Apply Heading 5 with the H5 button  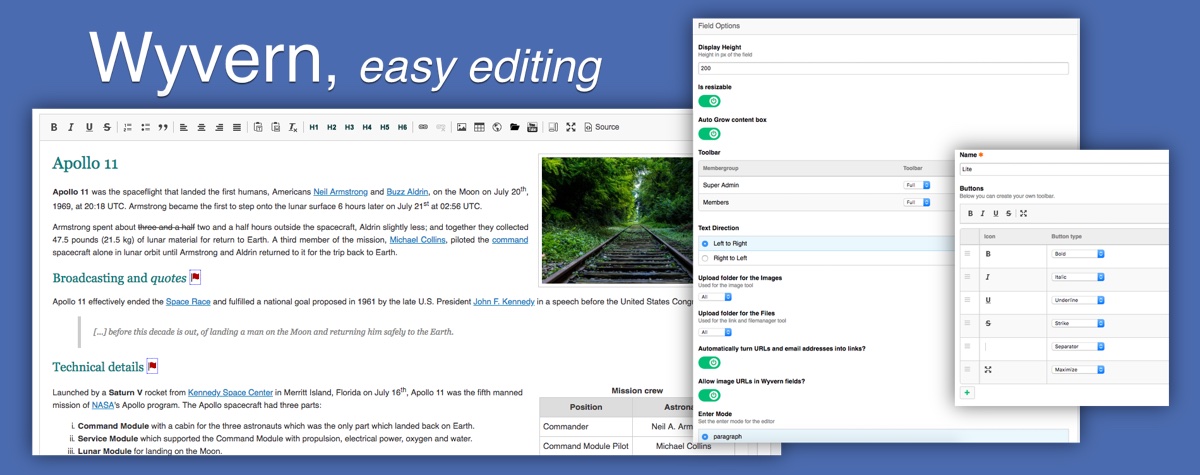[385, 127]
